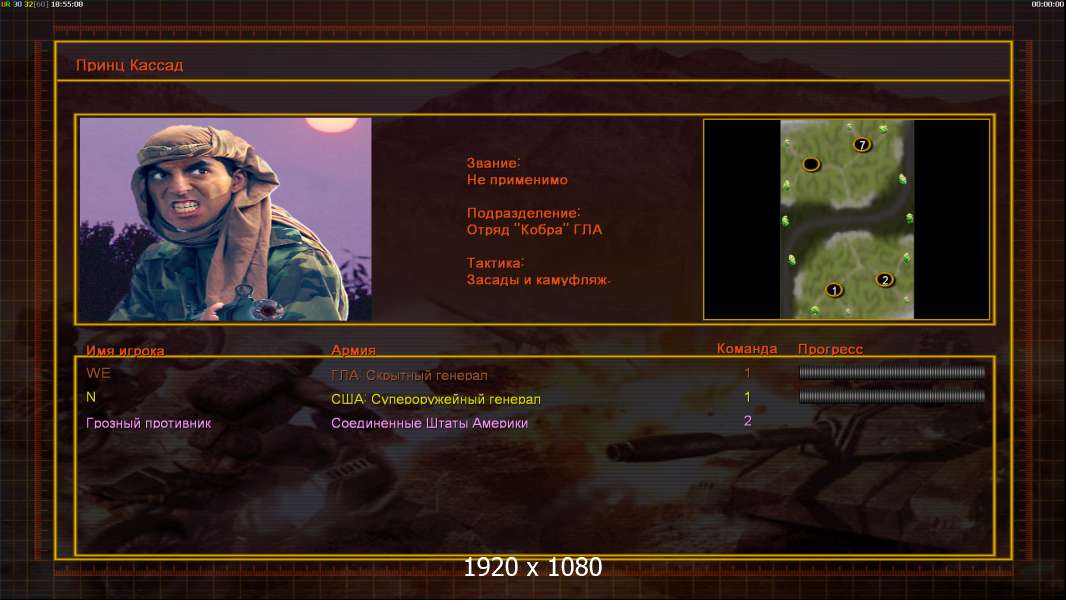Click start position marker 1 on minimap

point(834,290)
